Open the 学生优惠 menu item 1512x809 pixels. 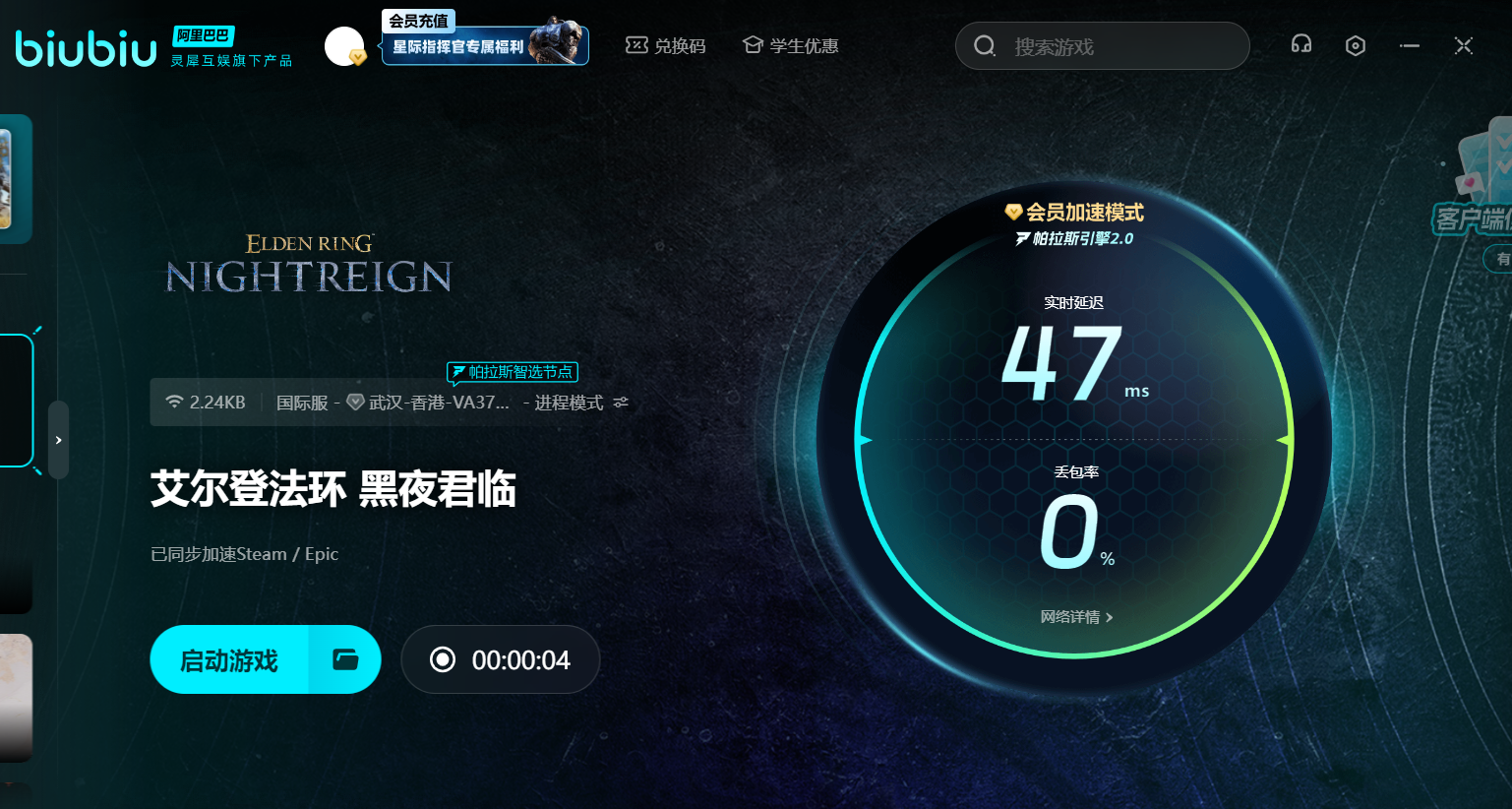pyautogui.click(x=804, y=46)
